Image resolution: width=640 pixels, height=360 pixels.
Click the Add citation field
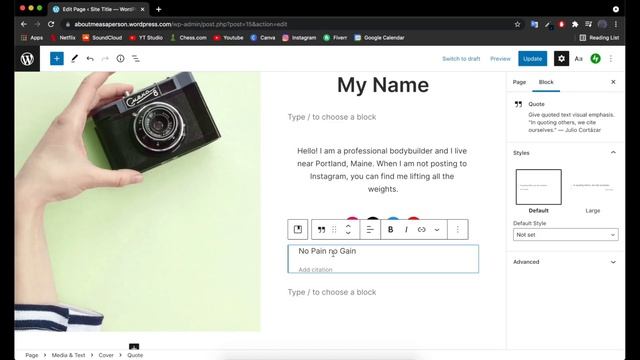tap(315, 269)
